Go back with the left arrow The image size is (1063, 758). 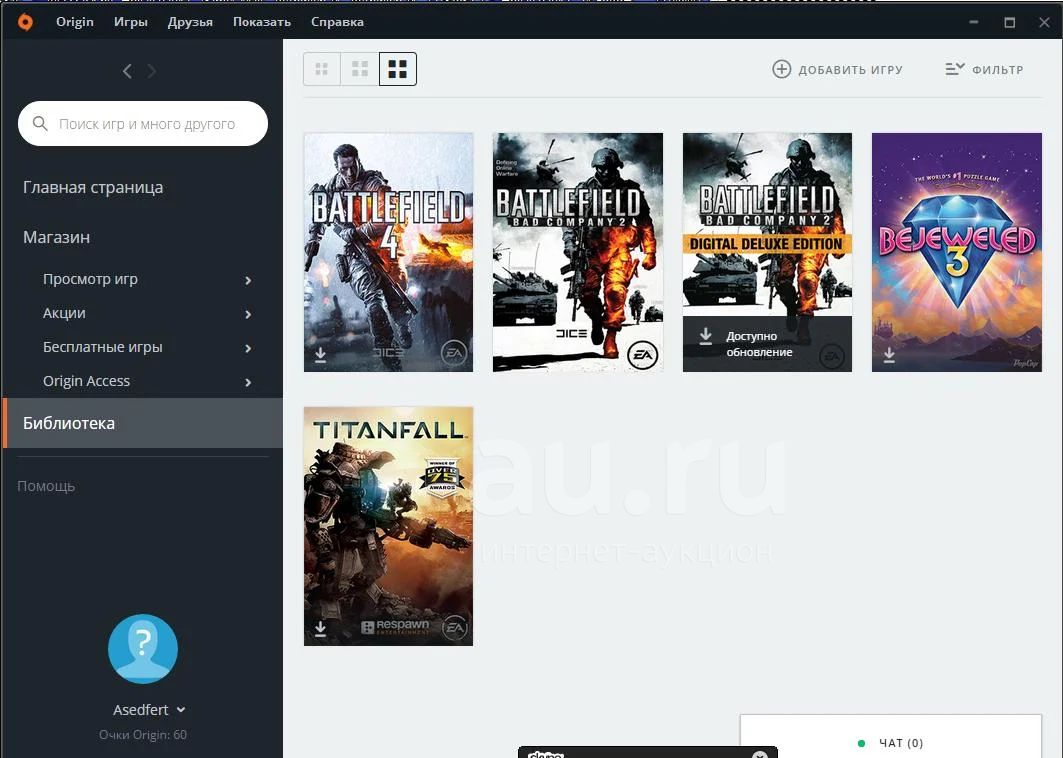[x=127, y=71]
